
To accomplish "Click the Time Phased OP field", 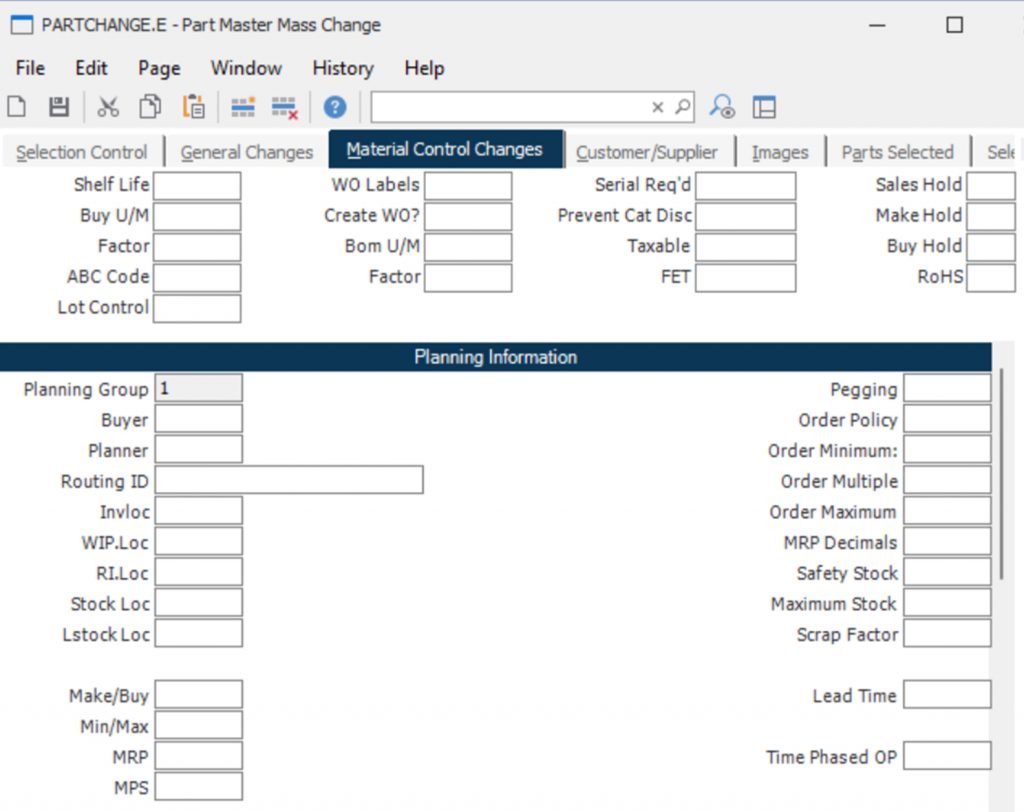I will (x=948, y=756).
